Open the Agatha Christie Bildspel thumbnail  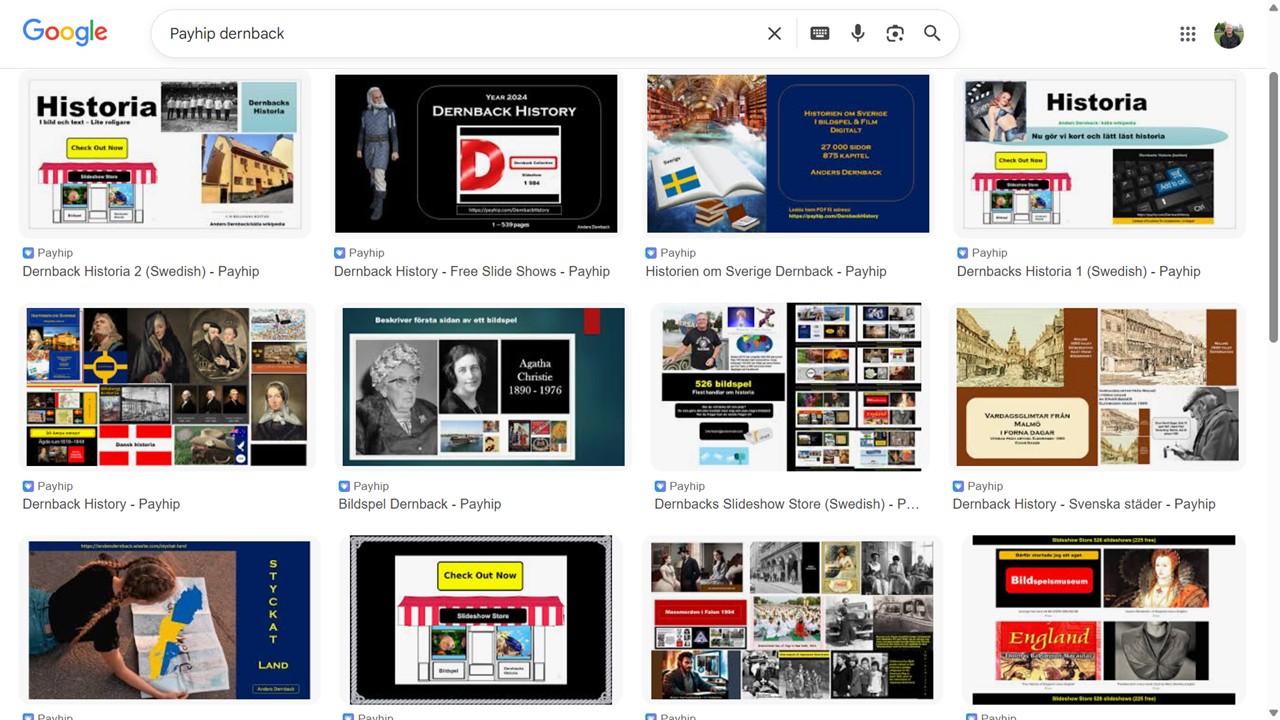(483, 386)
